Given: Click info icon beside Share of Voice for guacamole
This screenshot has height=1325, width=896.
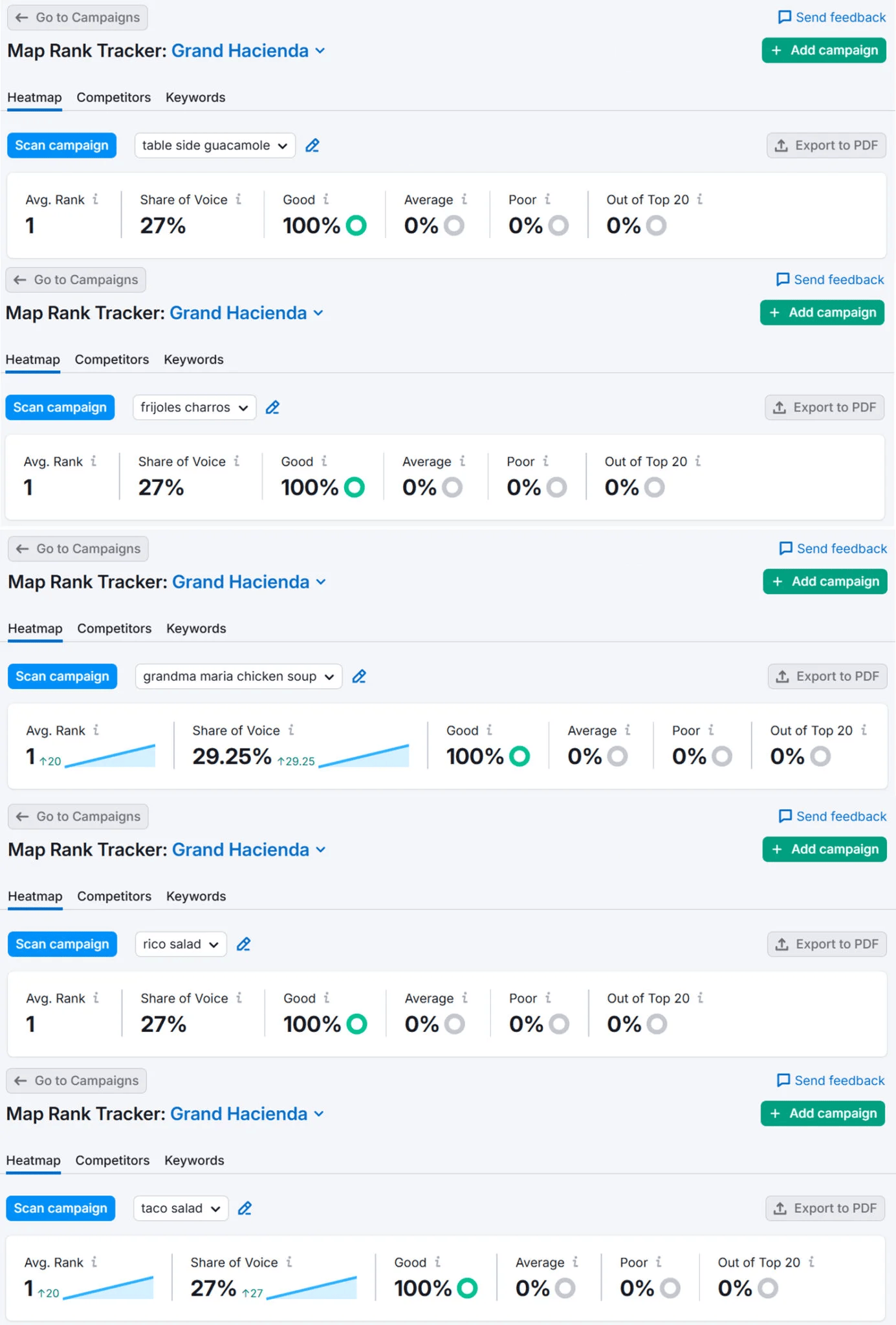Looking at the screenshot, I should [239, 199].
